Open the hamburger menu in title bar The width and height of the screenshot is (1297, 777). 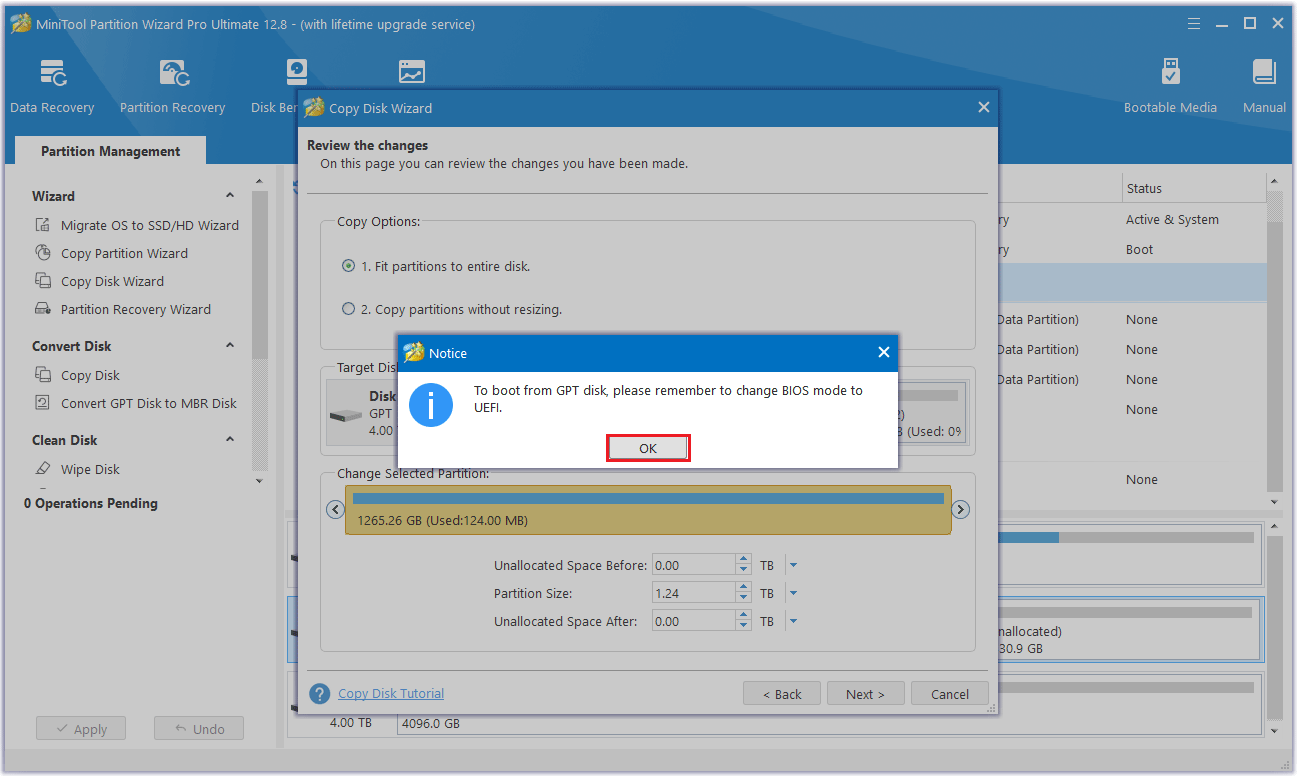click(1194, 23)
